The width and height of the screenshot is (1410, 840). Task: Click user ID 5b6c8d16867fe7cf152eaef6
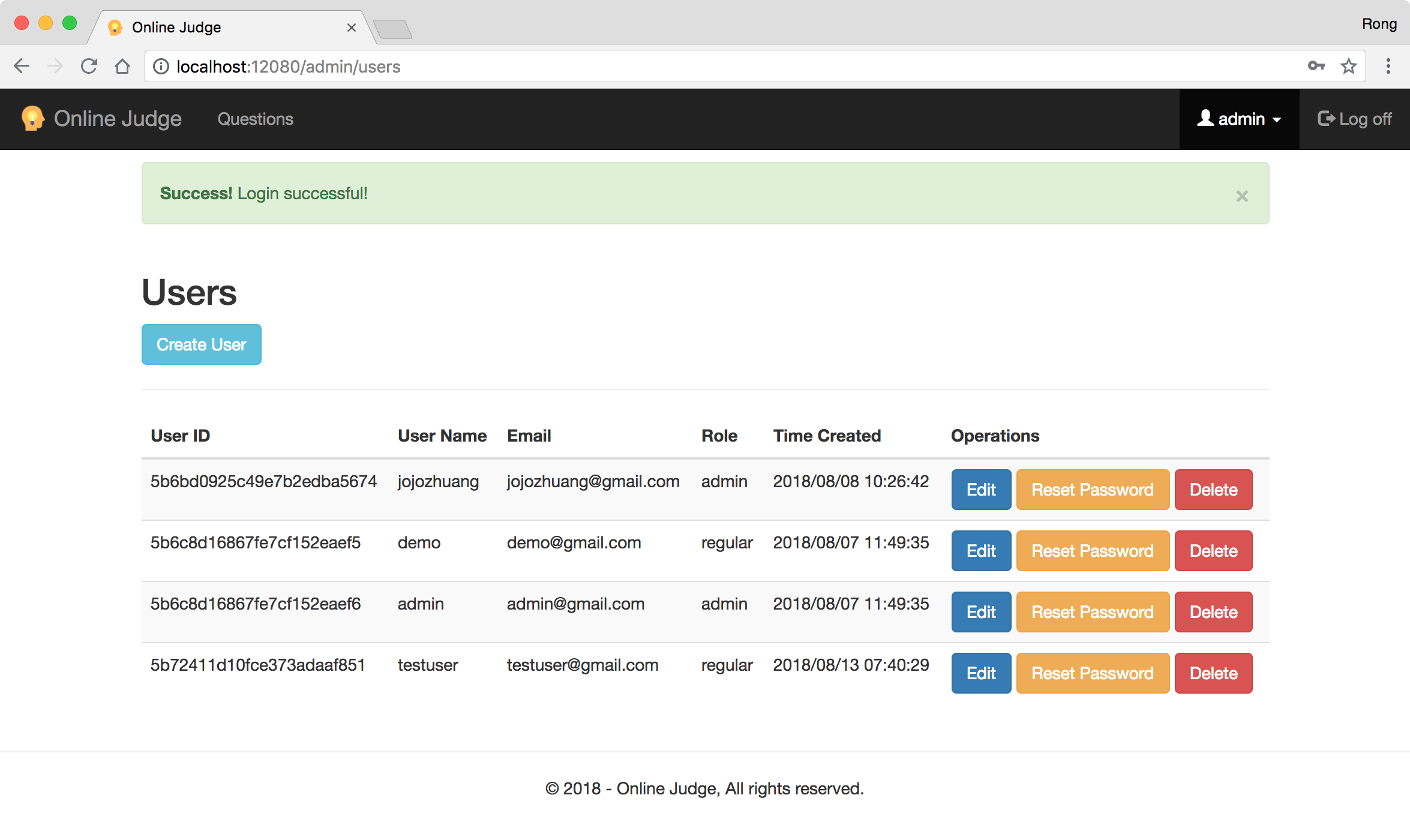click(256, 604)
